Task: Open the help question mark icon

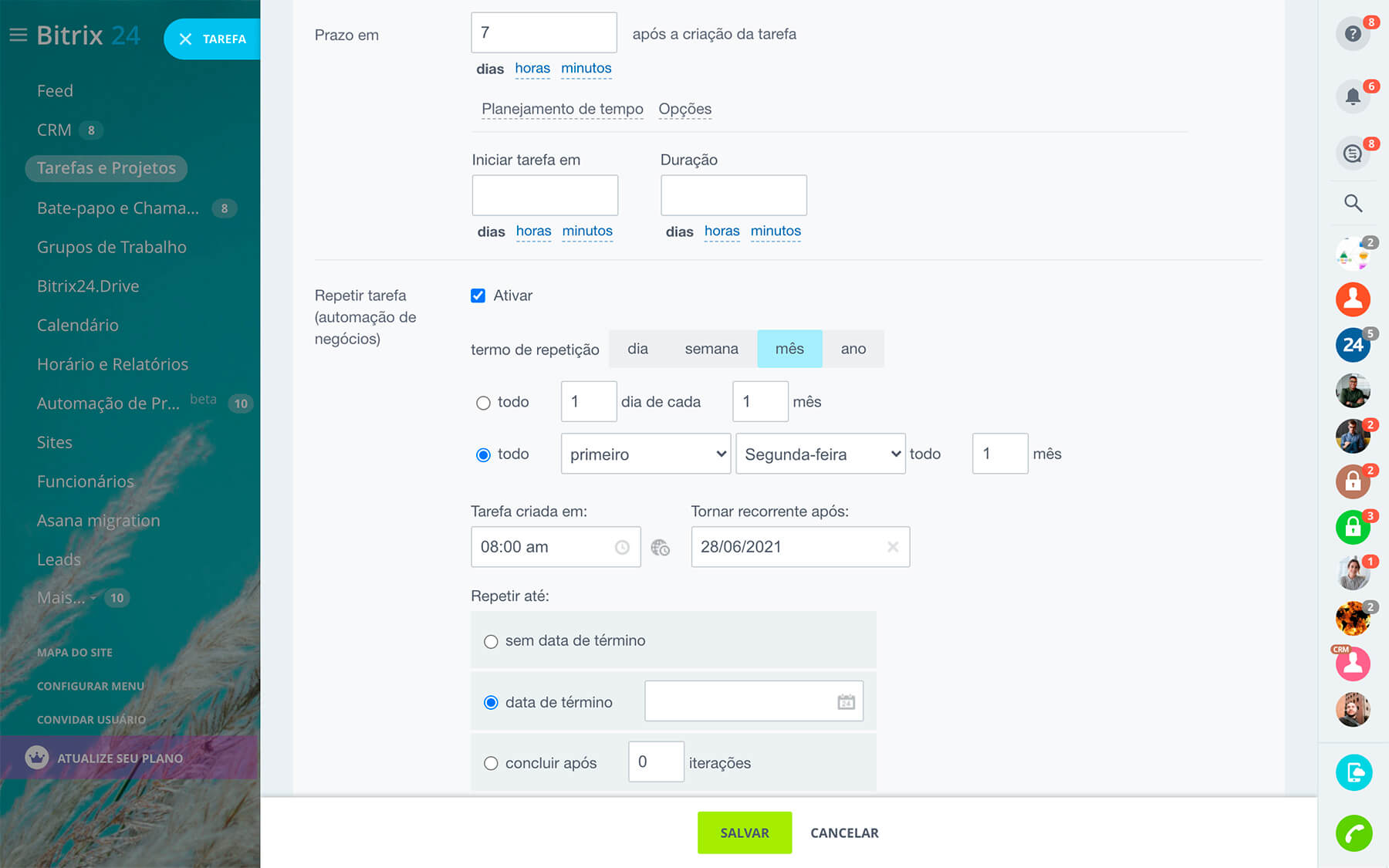Action: [1352, 34]
